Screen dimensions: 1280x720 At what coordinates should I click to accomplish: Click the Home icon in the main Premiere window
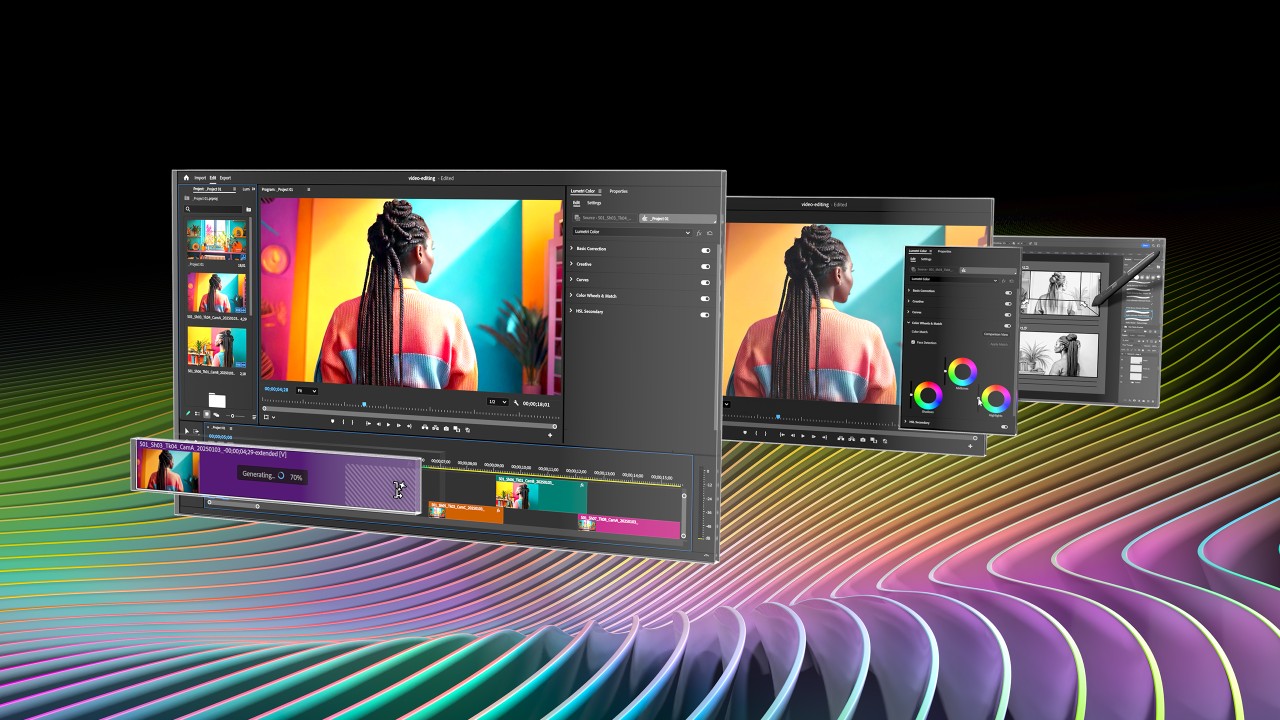(x=186, y=178)
